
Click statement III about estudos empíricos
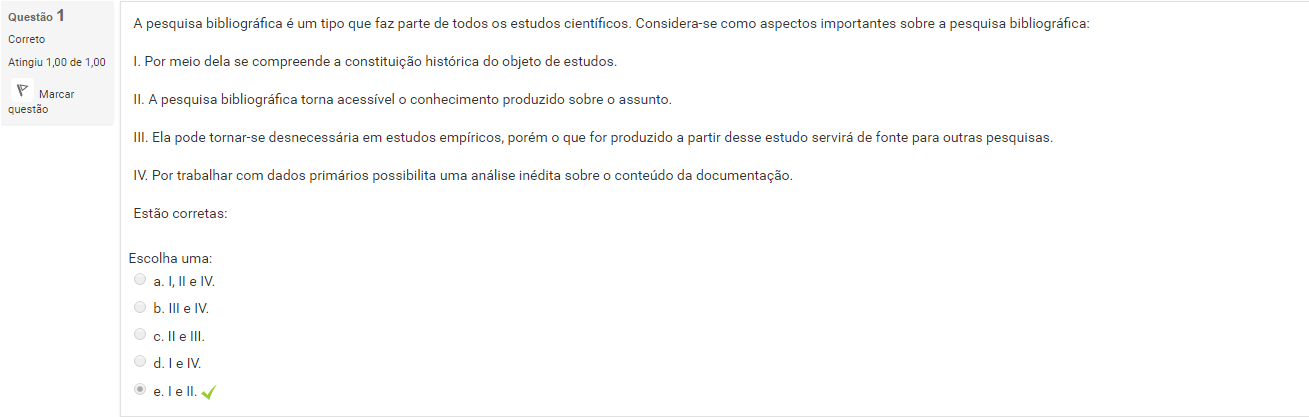tap(592, 138)
